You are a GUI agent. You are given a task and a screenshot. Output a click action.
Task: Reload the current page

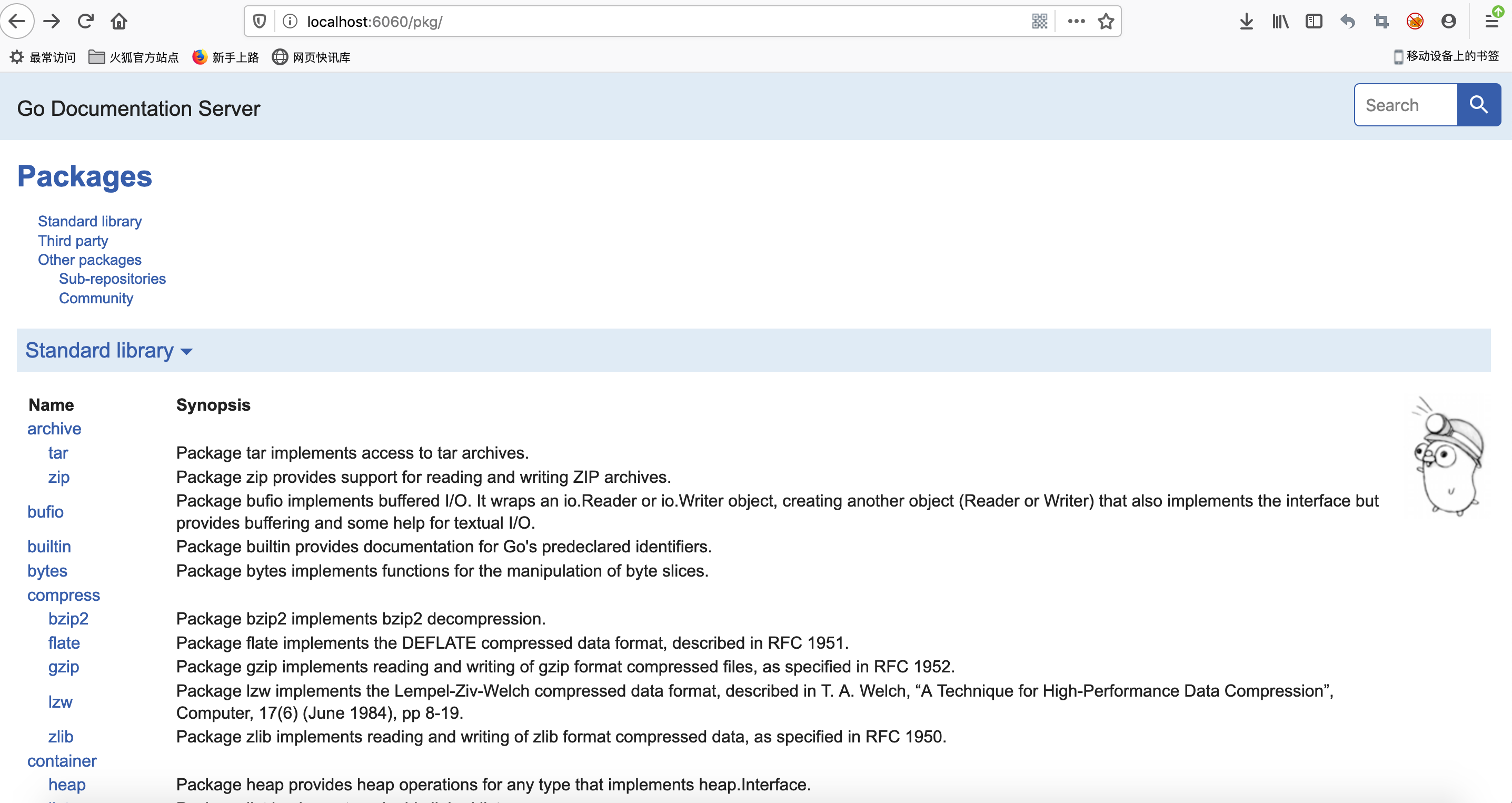coord(86,22)
